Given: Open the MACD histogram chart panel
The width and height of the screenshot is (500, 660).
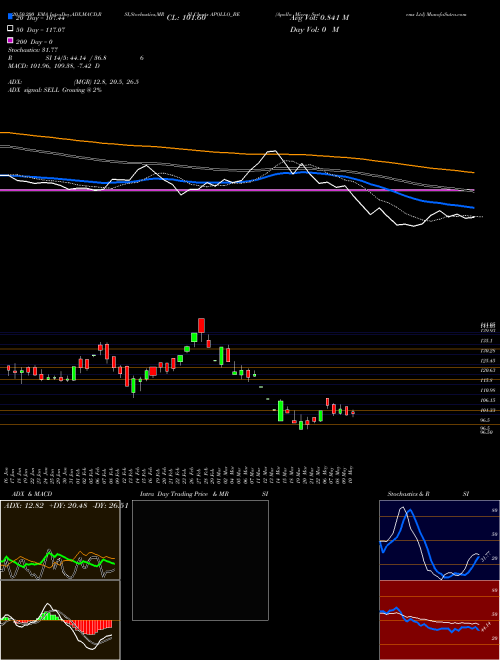Looking at the screenshot, I should 60,620.
